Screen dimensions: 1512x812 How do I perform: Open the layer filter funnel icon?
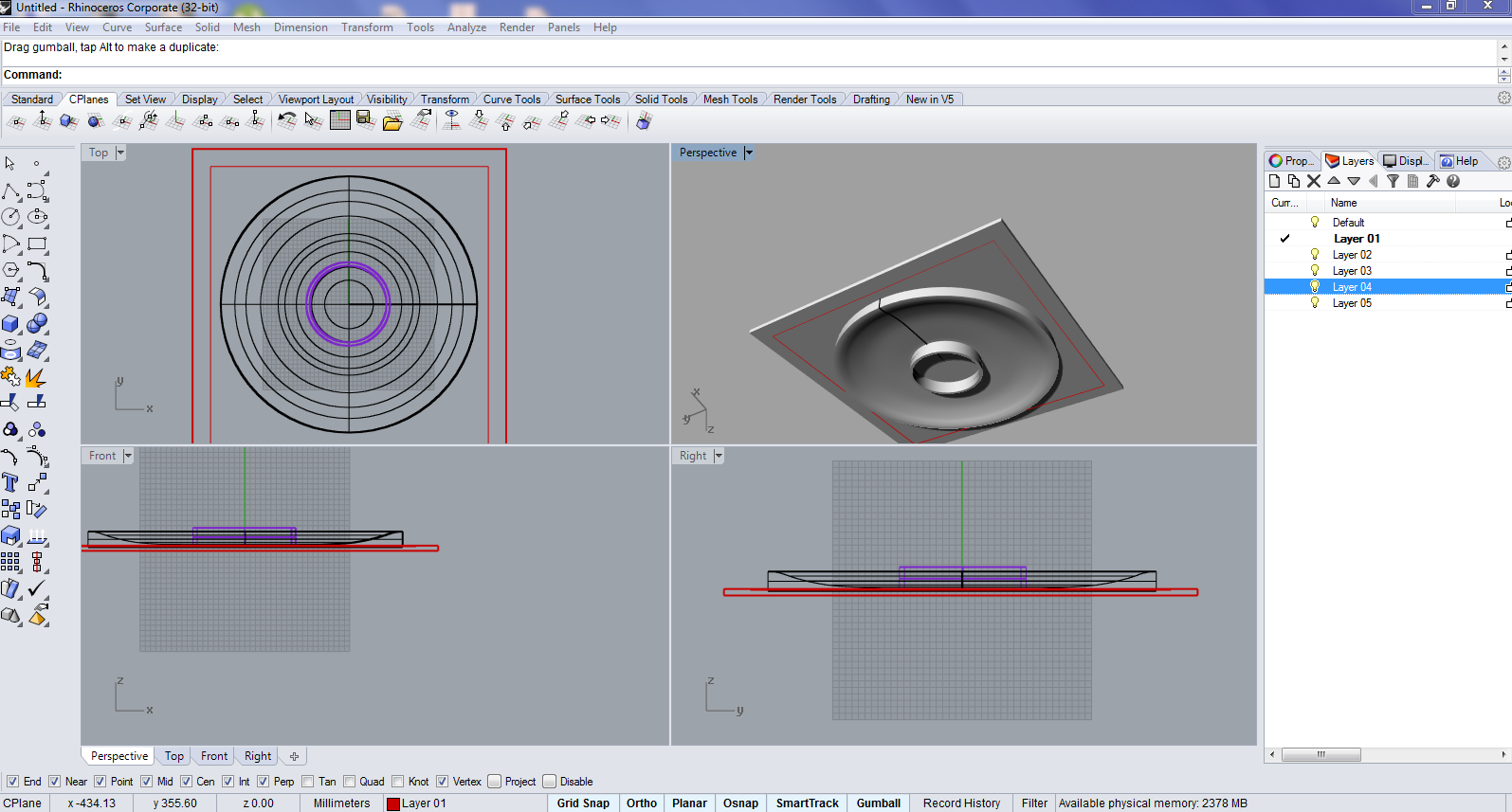pyautogui.click(x=1393, y=181)
